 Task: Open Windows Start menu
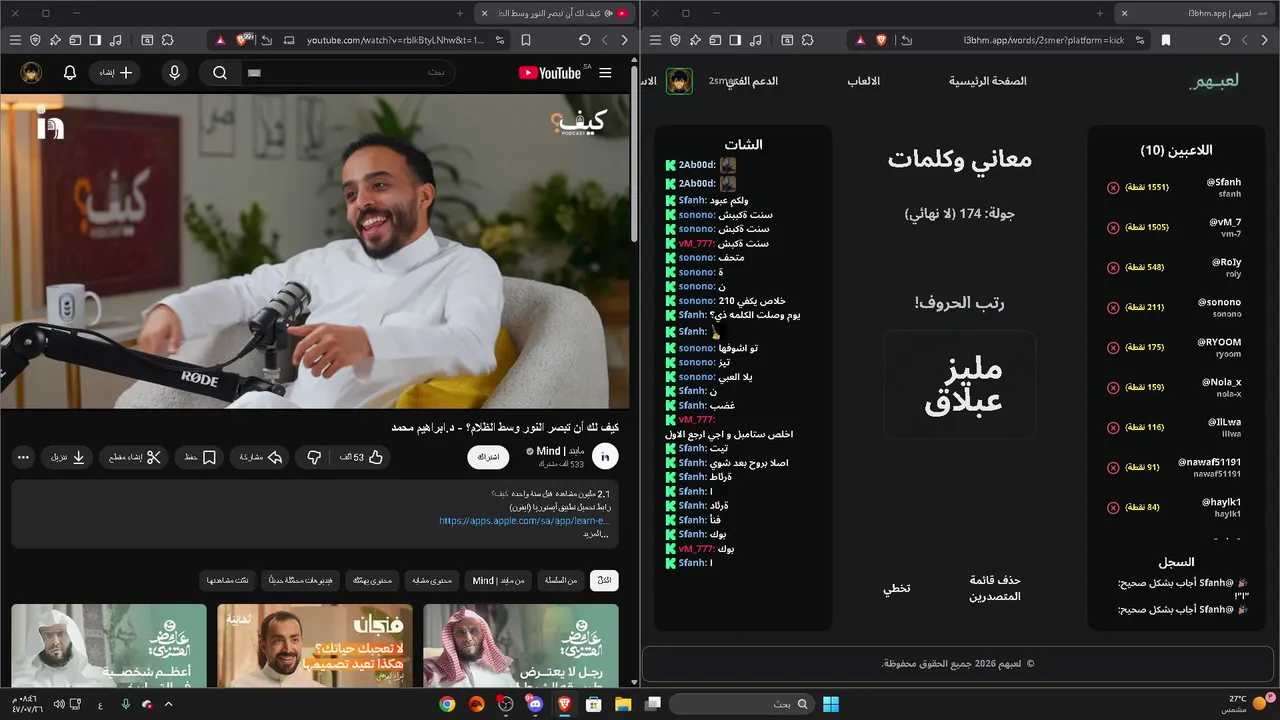pyautogui.click(x=831, y=704)
